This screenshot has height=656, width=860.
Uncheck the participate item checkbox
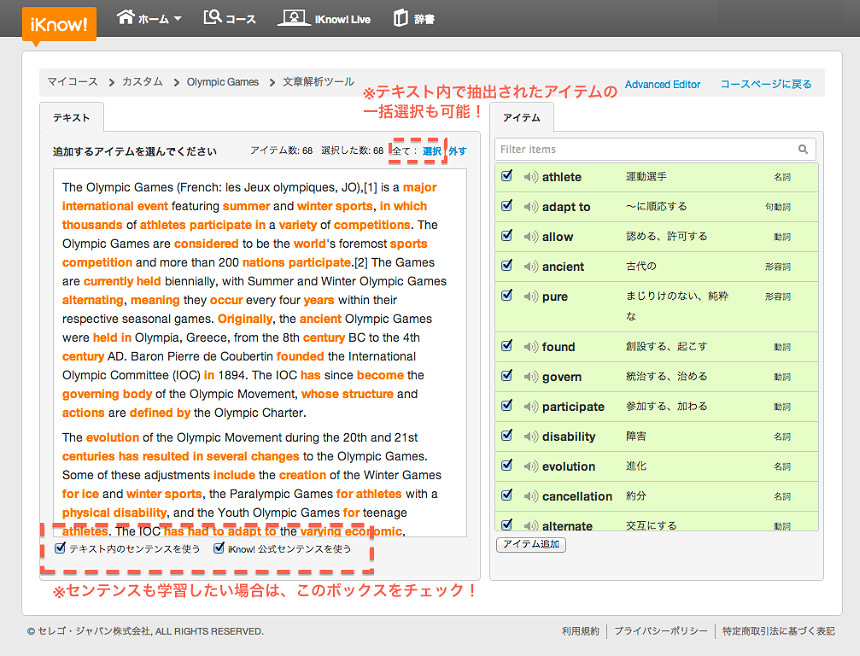tap(507, 405)
